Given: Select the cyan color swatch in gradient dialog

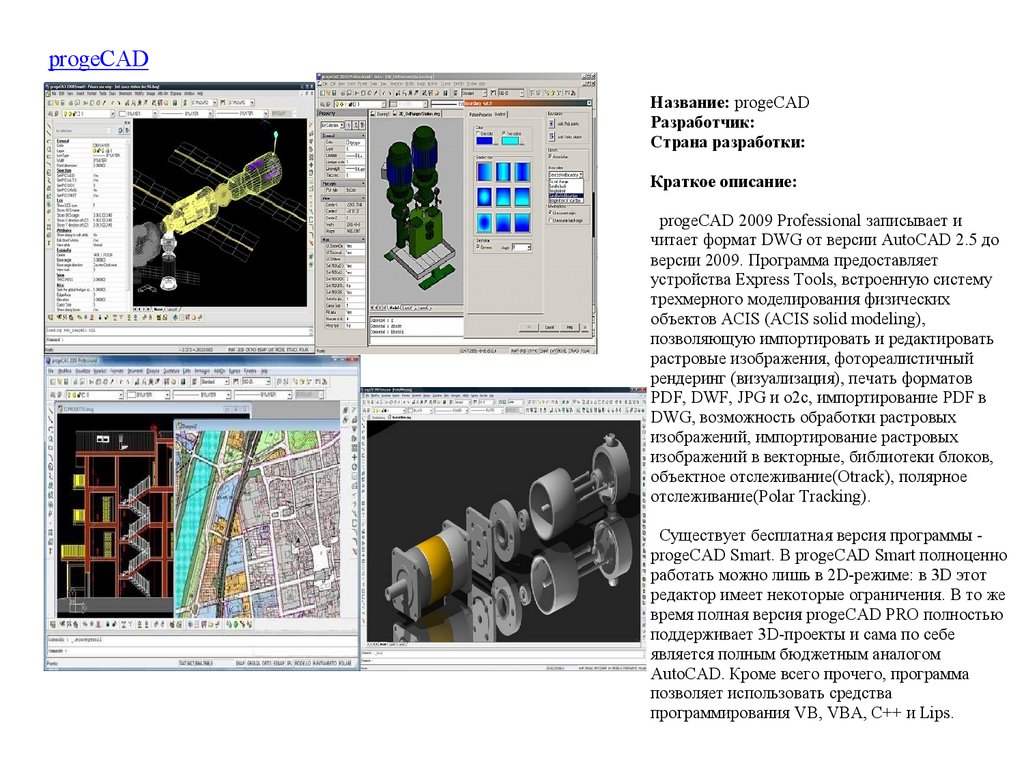Looking at the screenshot, I should [510, 141].
